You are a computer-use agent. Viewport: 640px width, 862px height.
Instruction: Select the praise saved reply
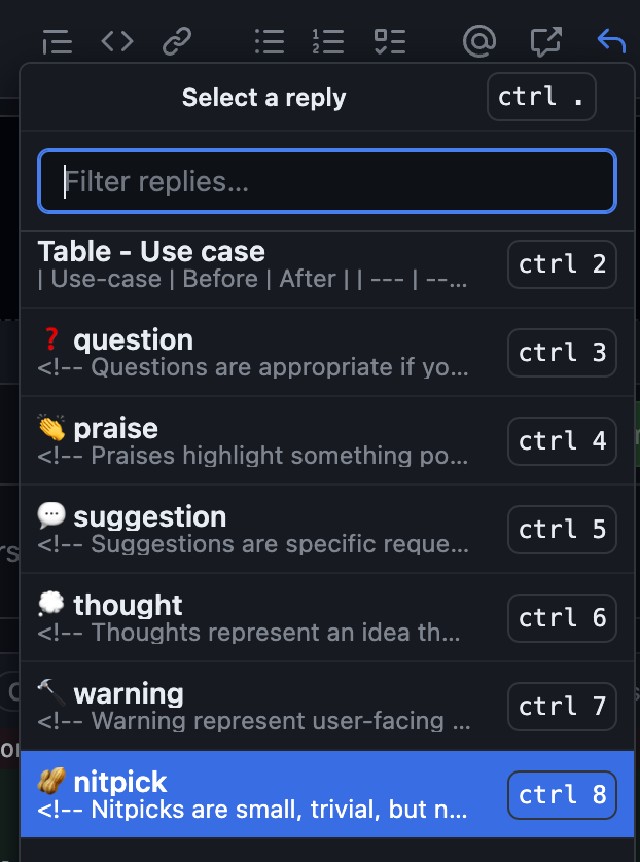click(x=327, y=441)
